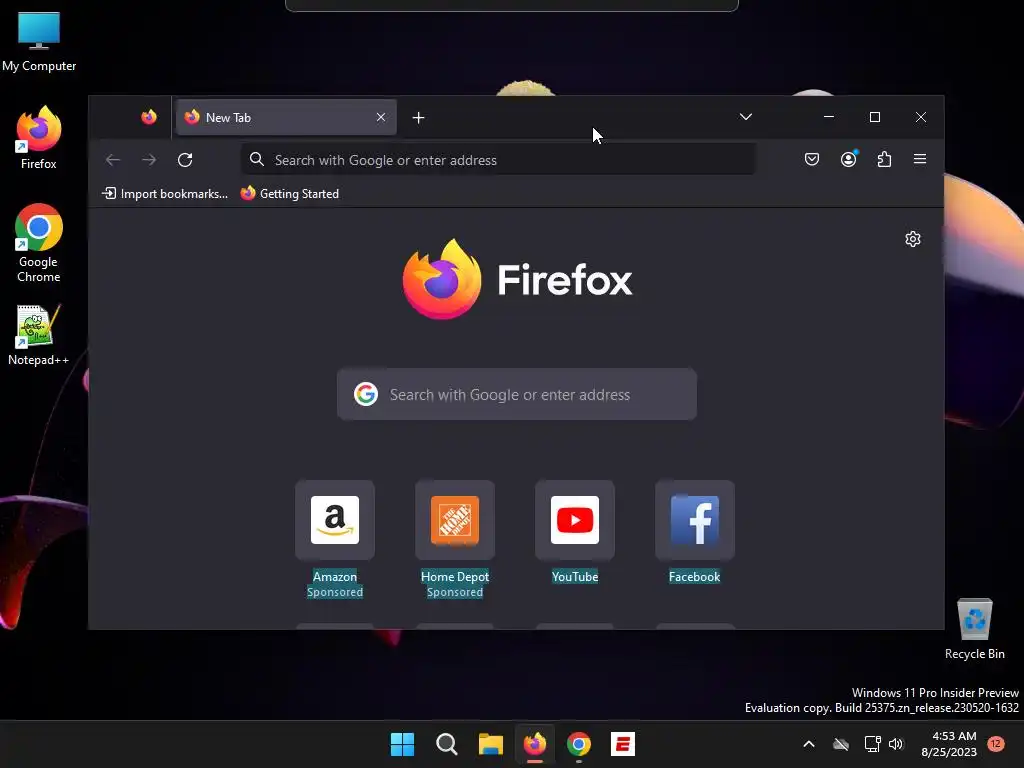Image resolution: width=1024 pixels, height=768 pixels.
Task: Select the Google Chrome desktop shortcut
Action: (39, 242)
